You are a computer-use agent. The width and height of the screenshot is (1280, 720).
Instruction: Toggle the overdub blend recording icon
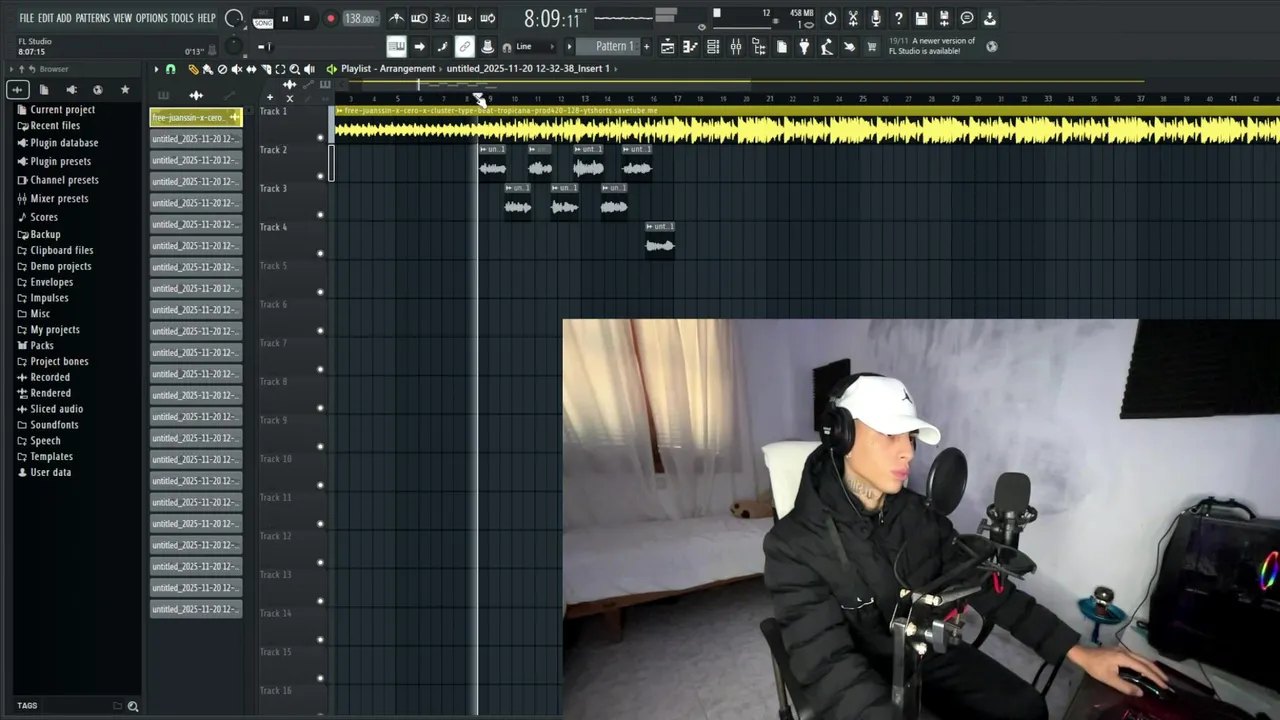(x=465, y=18)
